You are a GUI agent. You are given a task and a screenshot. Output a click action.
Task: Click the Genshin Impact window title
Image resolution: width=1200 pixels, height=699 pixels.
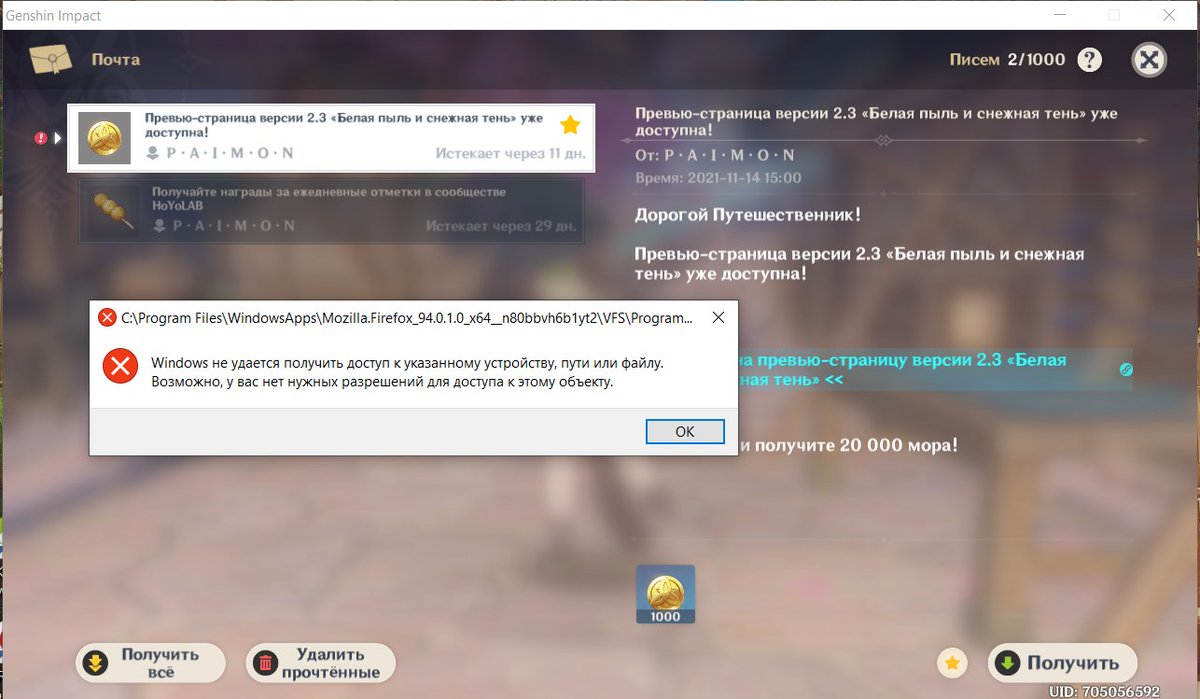click(x=52, y=15)
